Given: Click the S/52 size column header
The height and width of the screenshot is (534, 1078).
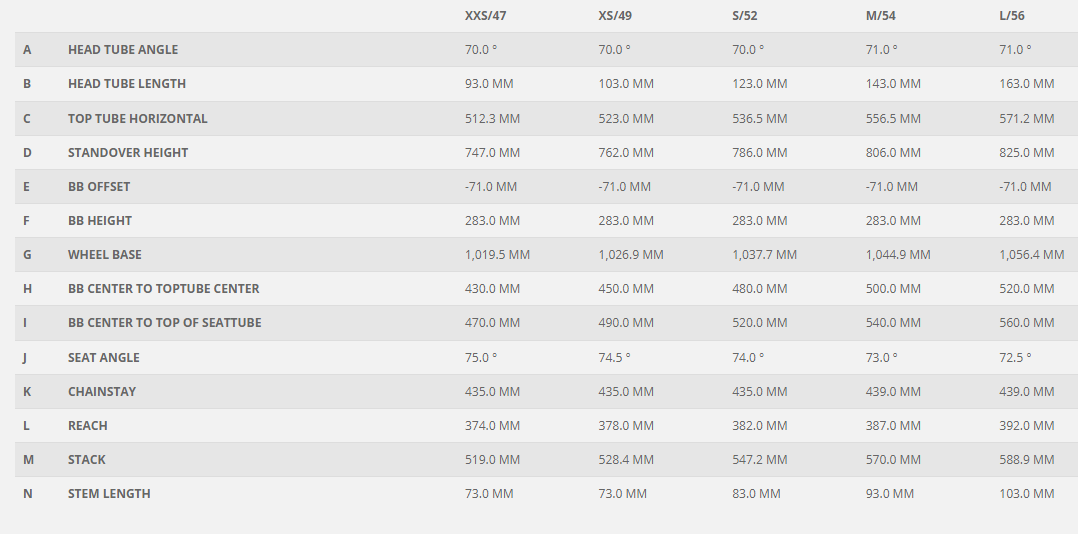Looking at the screenshot, I should click(745, 16).
